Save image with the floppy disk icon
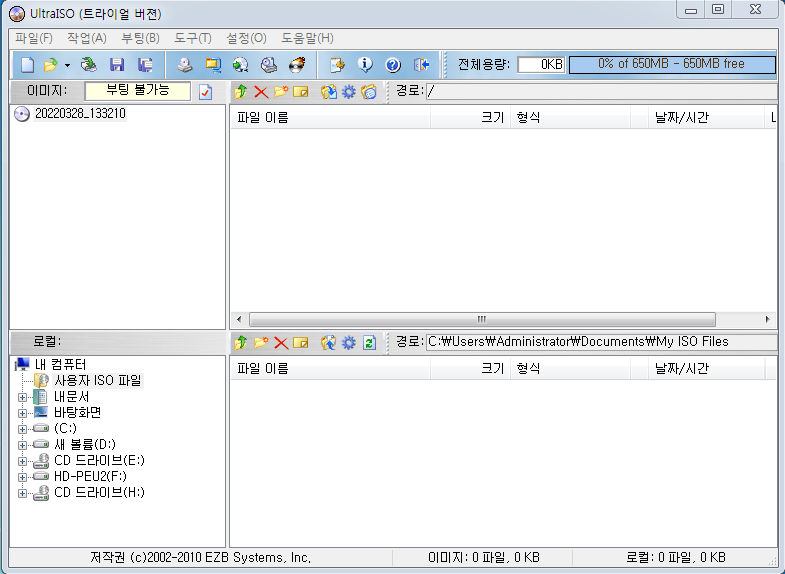This screenshot has width=785, height=574. [x=117, y=65]
